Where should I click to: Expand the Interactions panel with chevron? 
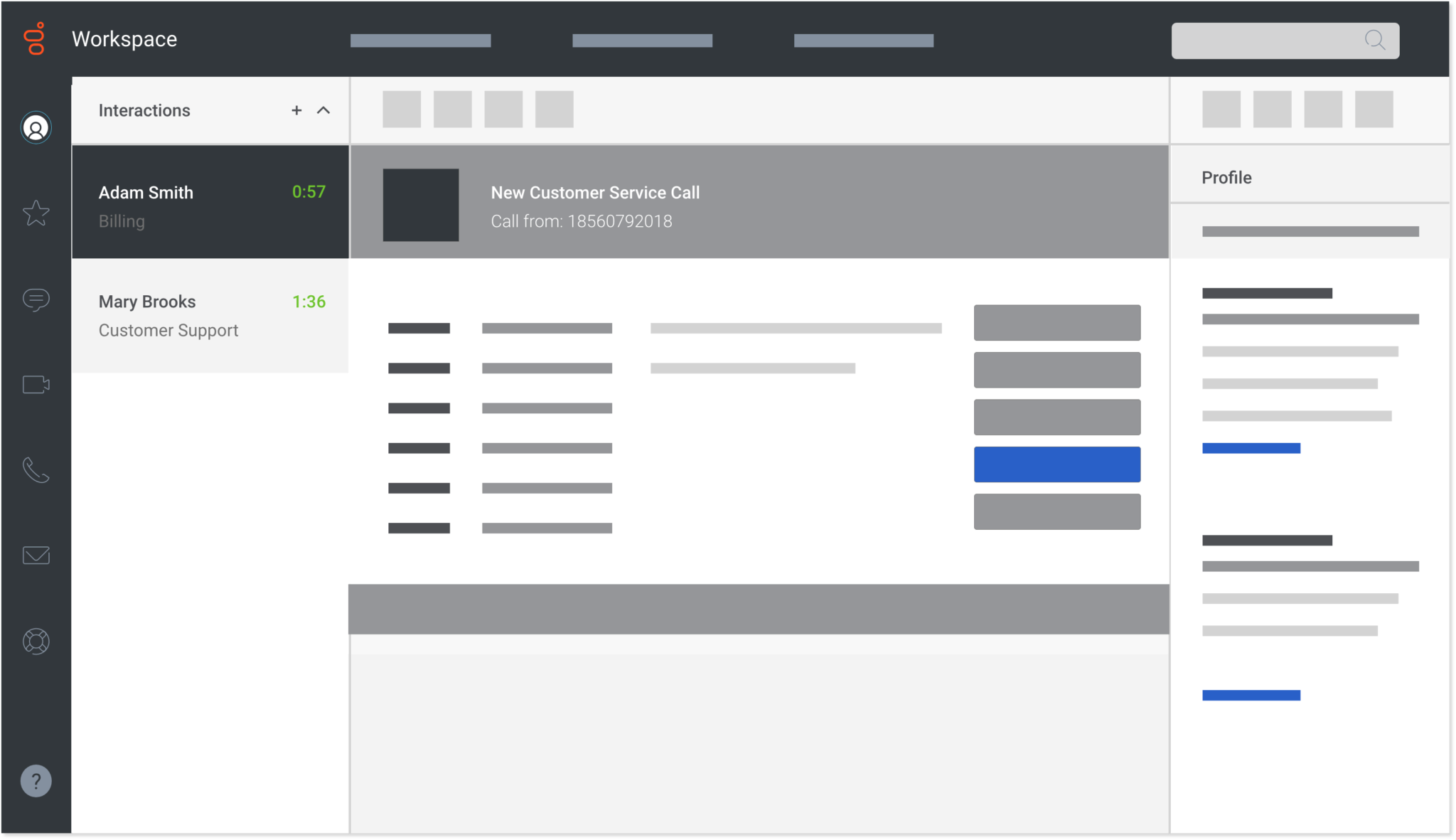click(323, 110)
